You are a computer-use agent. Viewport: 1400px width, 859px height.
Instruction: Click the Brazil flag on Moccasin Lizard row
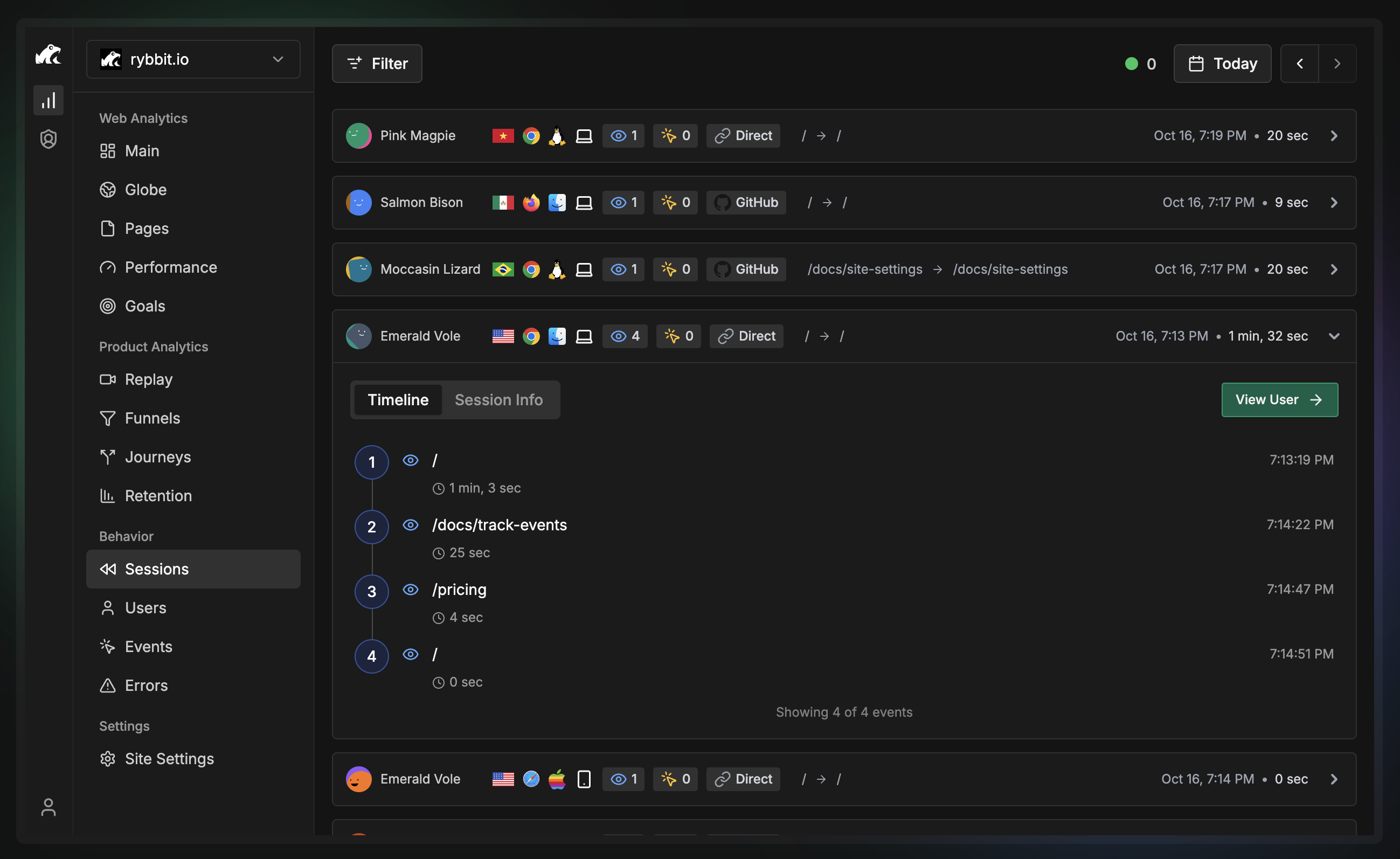(503, 269)
